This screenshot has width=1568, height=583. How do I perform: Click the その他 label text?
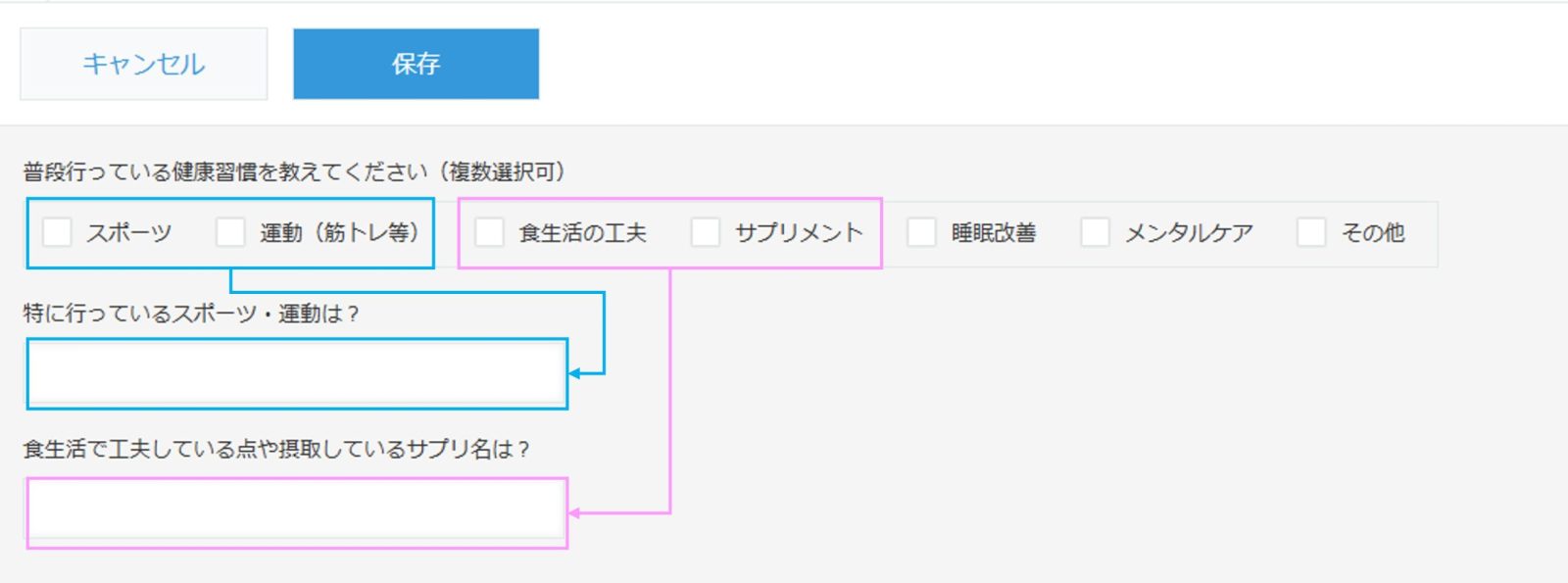1373,233
